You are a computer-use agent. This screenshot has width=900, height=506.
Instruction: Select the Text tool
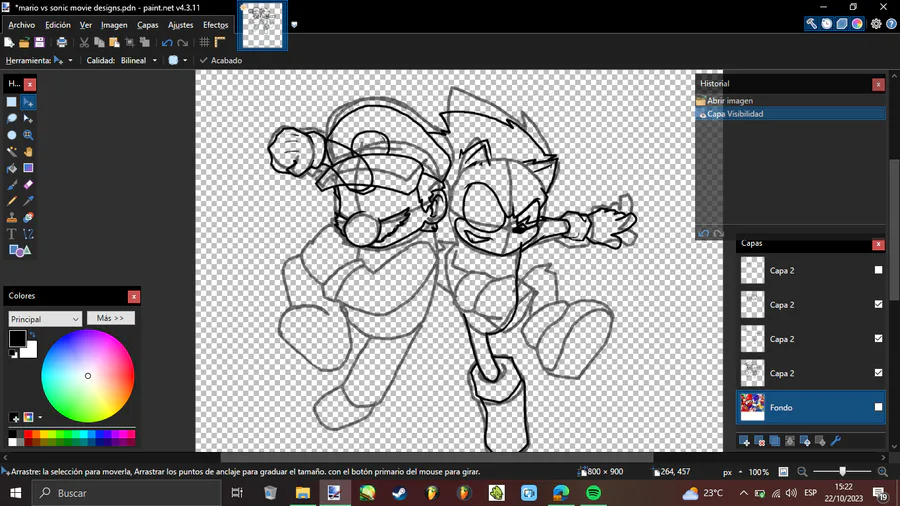click(11, 234)
